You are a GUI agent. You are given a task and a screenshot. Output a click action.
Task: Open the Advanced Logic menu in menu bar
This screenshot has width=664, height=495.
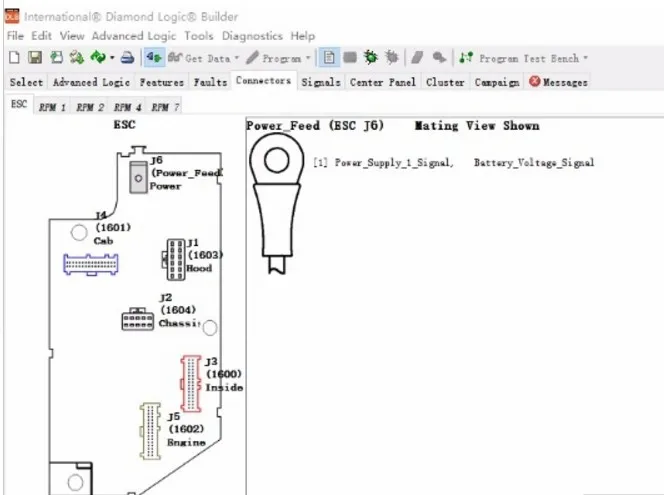point(133,36)
